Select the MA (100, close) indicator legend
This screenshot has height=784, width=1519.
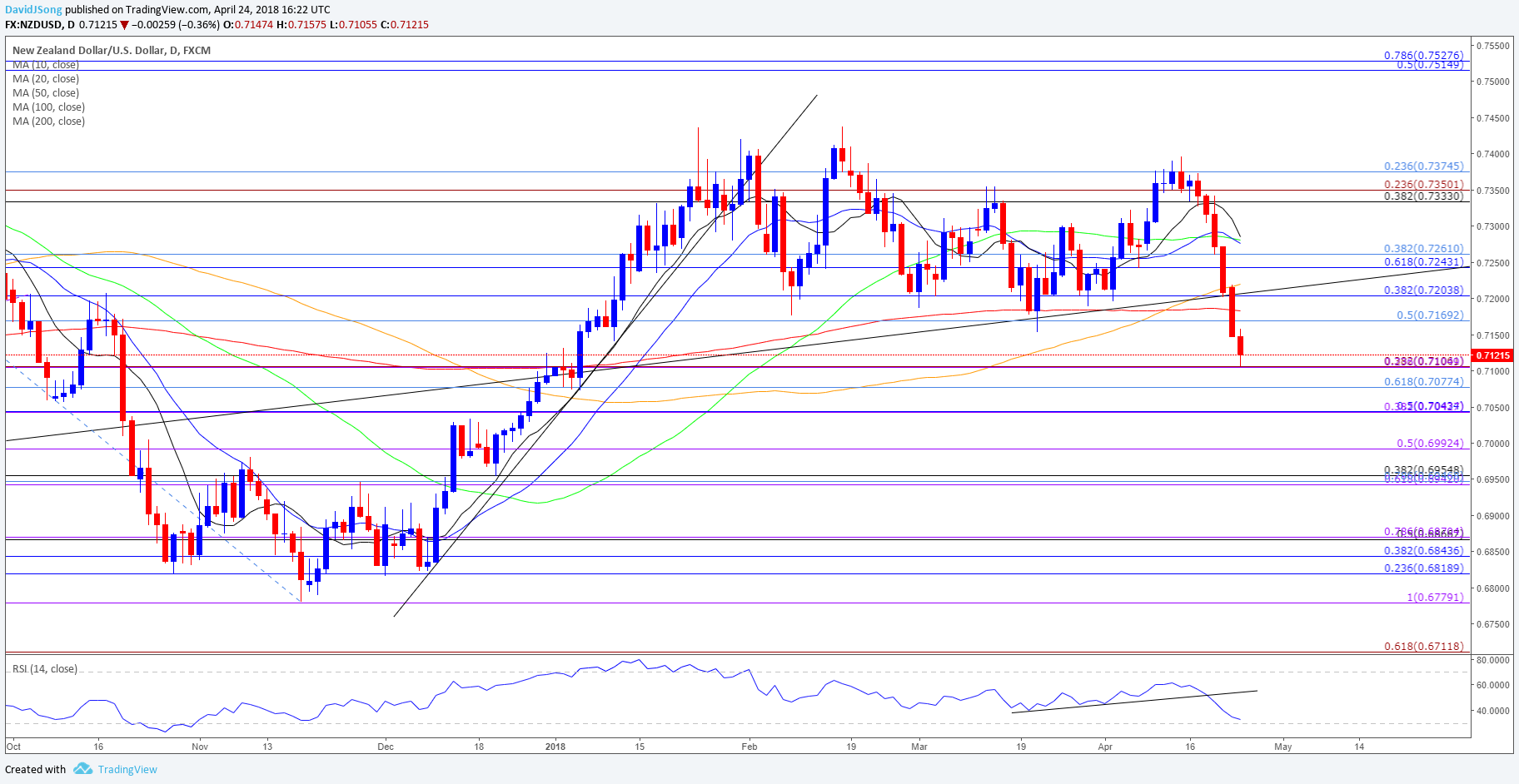coord(48,107)
